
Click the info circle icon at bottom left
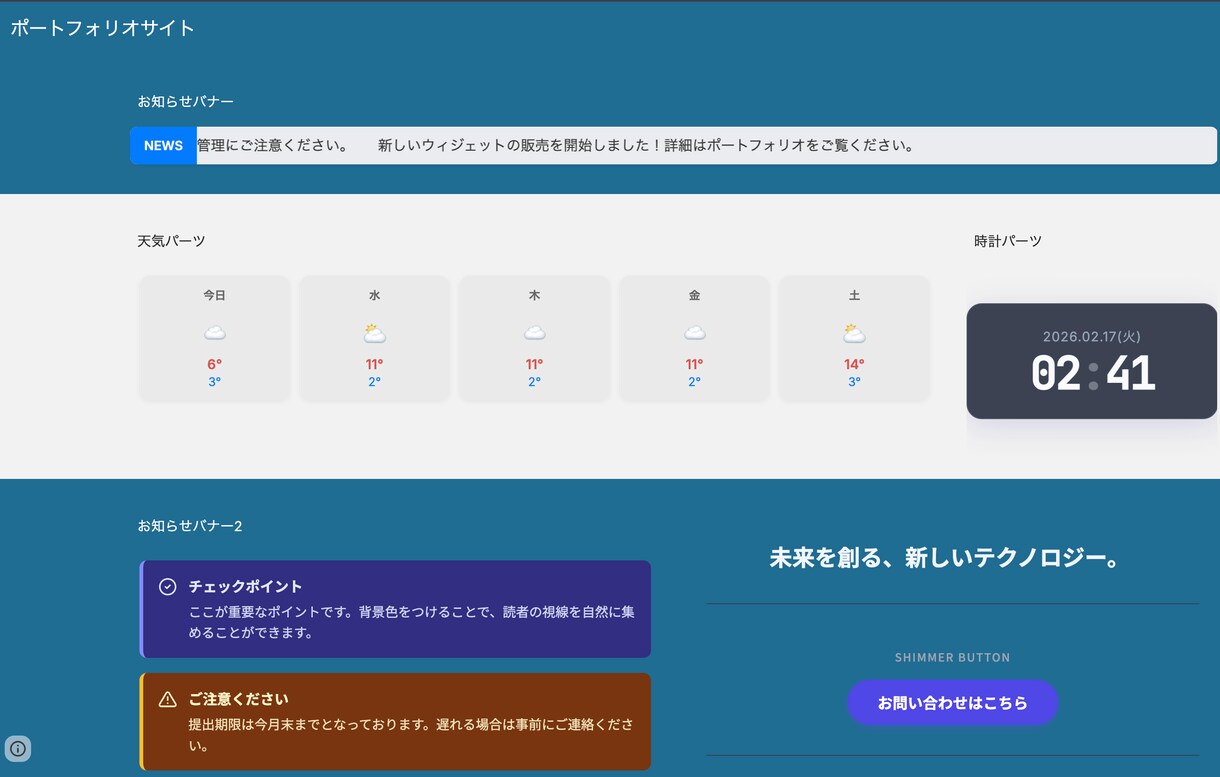coord(18,748)
